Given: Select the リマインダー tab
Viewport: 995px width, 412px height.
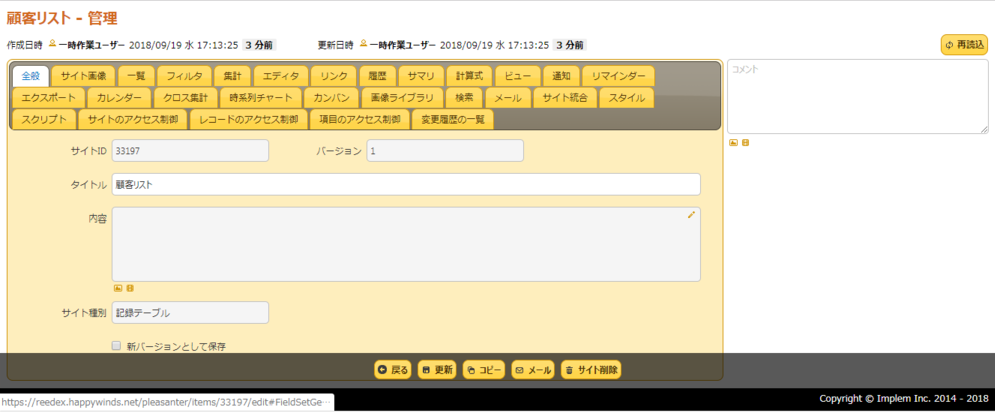Looking at the screenshot, I should 618,76.
